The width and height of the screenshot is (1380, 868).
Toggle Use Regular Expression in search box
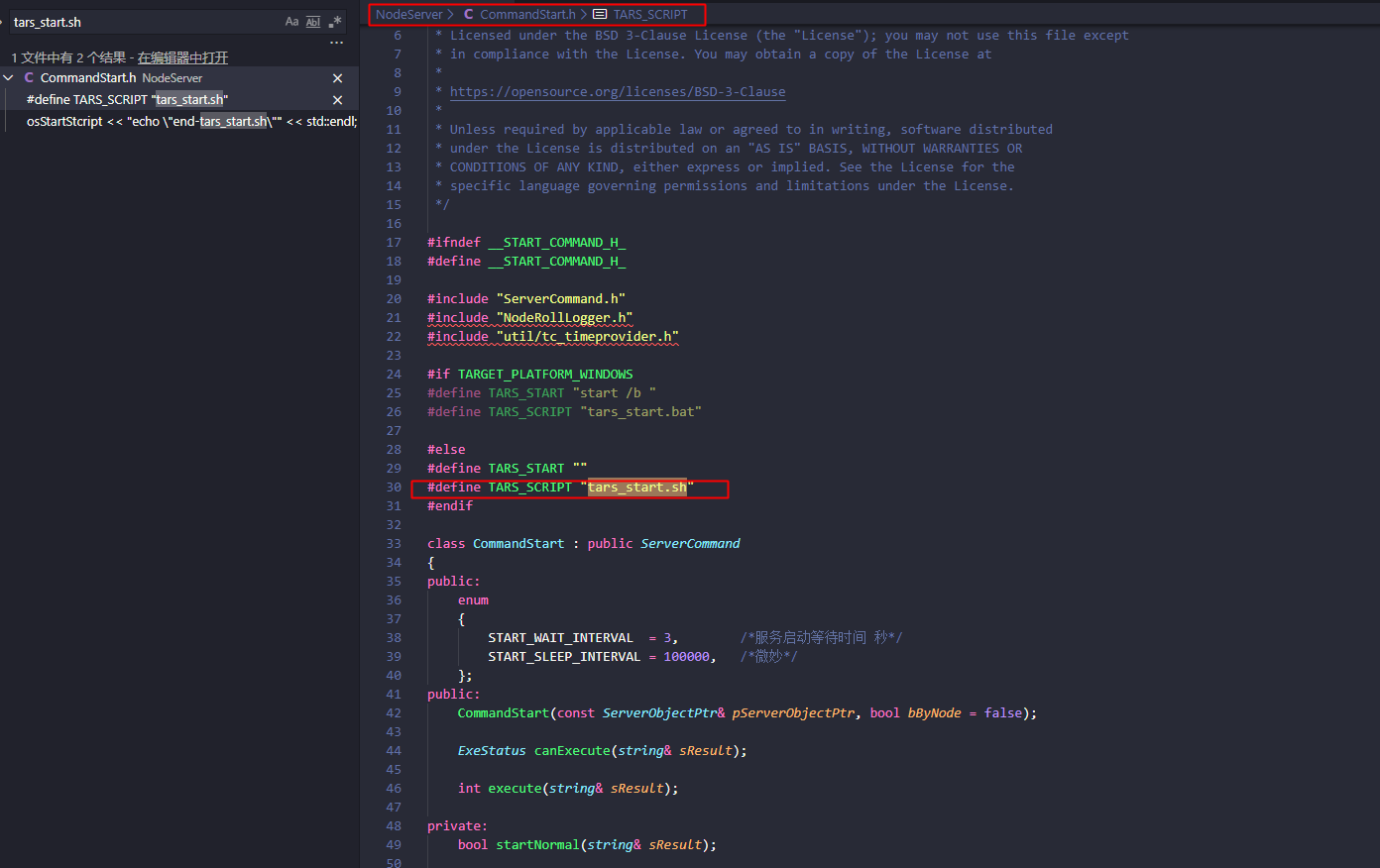pyautogui.click(x=335, y=22)
